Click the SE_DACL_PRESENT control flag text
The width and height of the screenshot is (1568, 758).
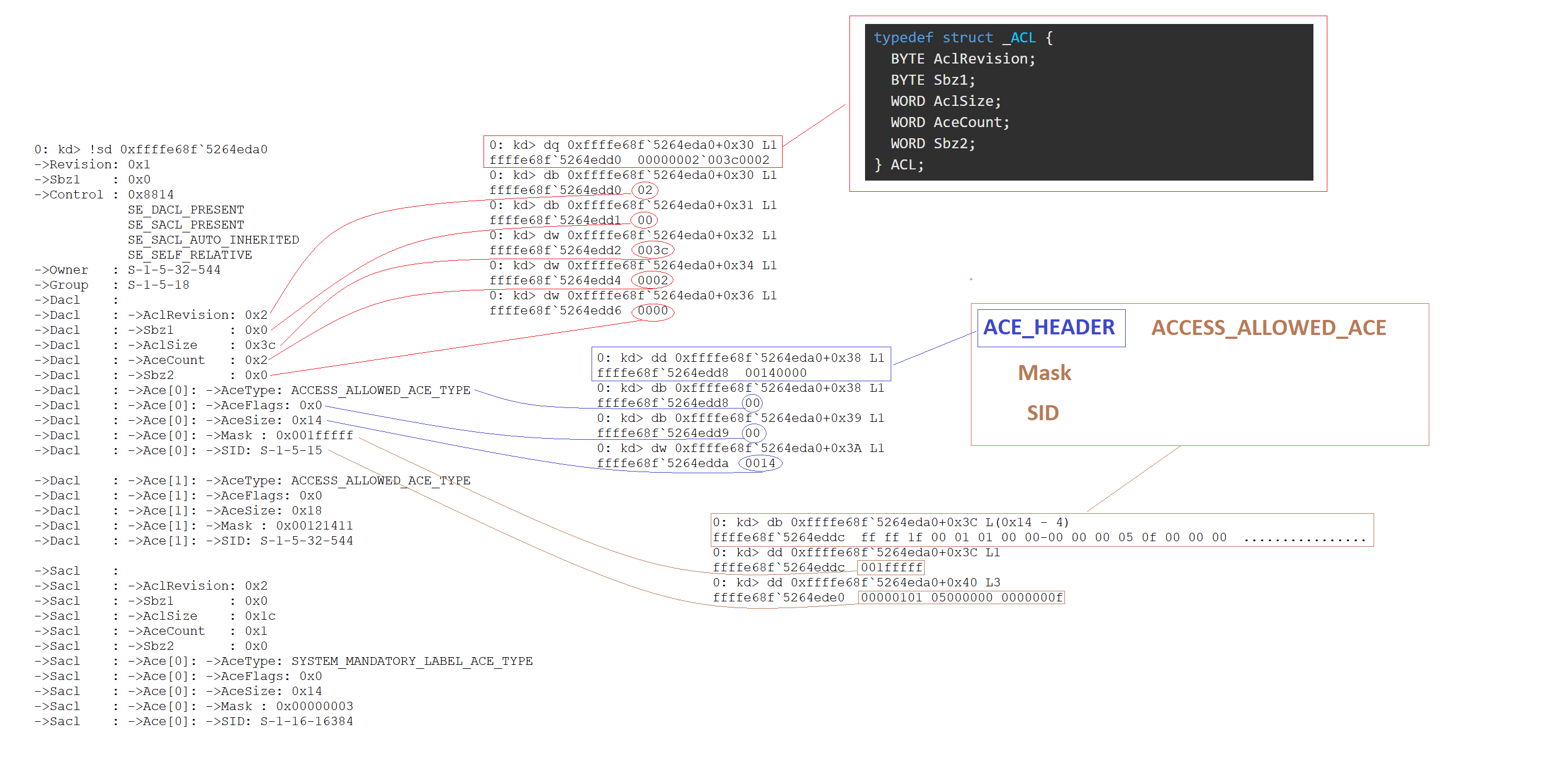point(185,210)
